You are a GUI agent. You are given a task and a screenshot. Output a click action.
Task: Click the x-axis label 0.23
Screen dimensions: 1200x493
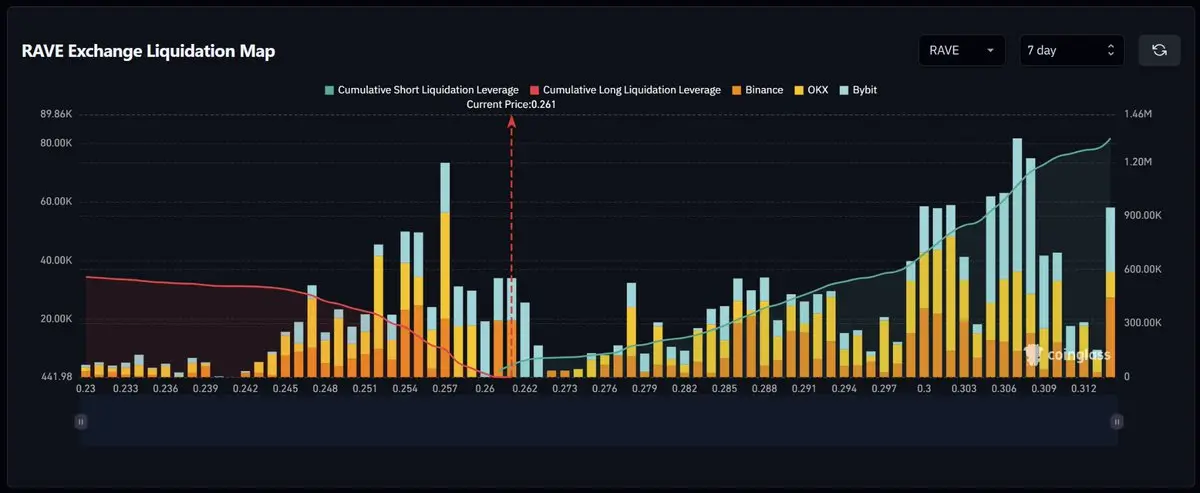coord(85,388)
